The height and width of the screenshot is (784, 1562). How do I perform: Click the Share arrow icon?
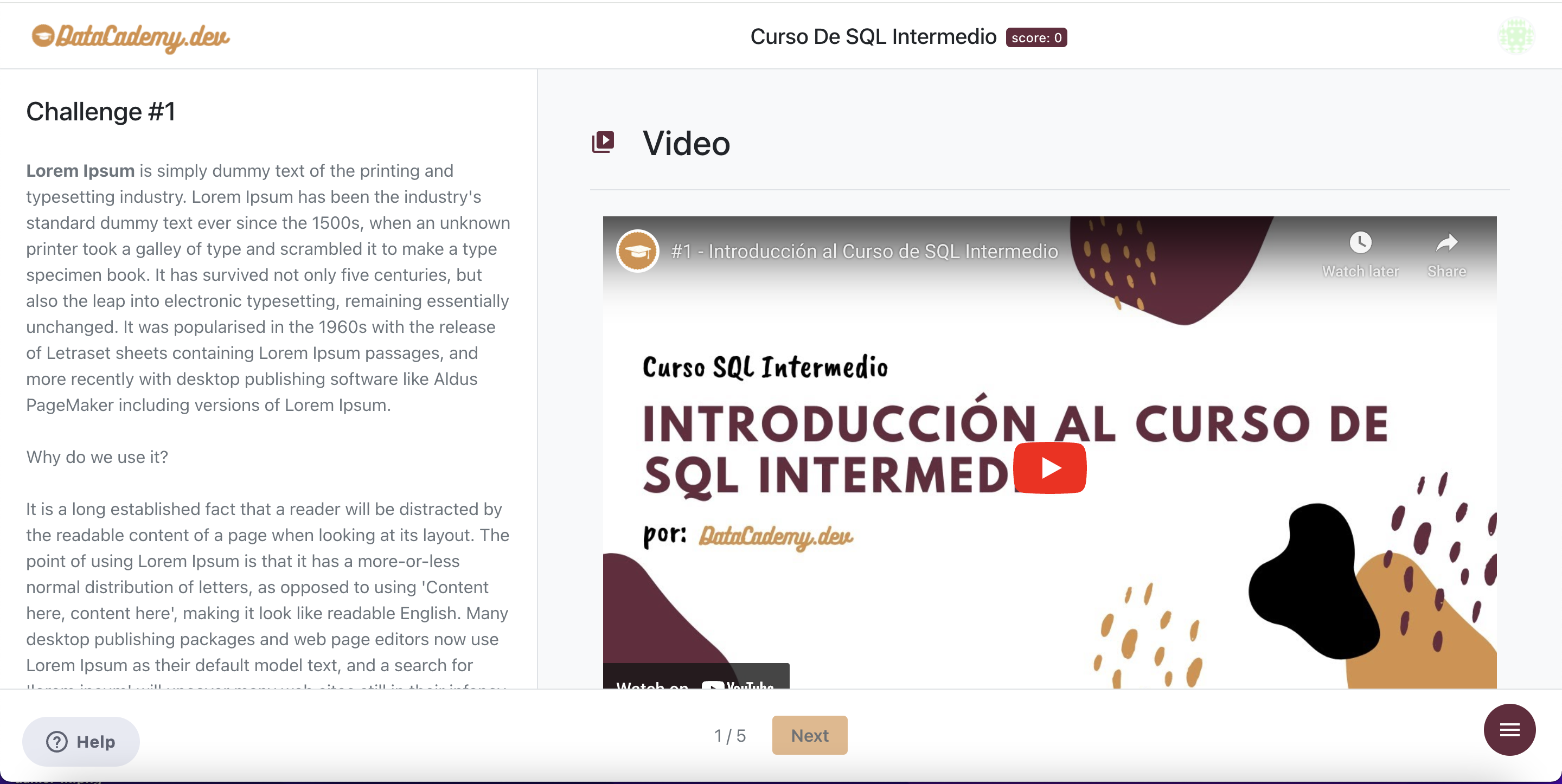(x=1447, y=243)
